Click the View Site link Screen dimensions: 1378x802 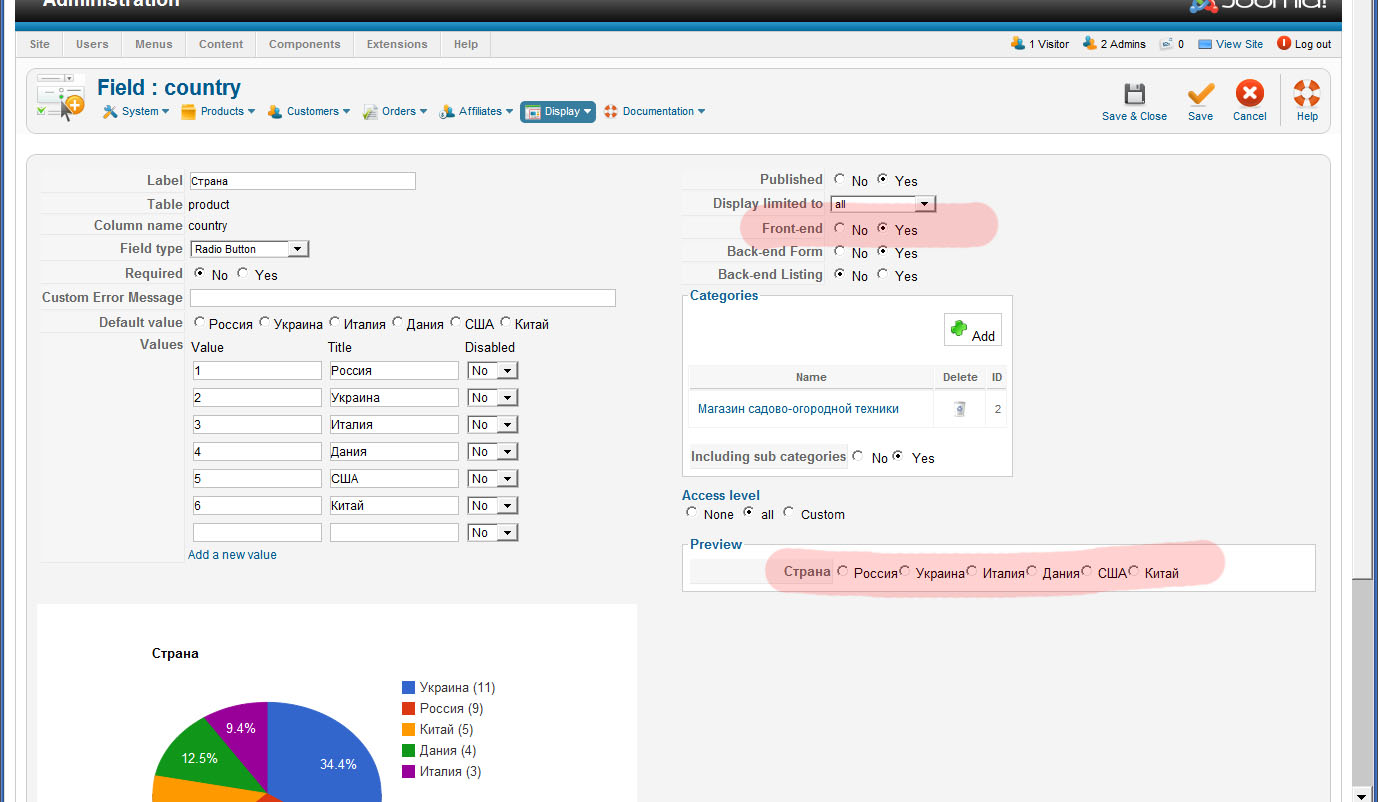[x=1240, y=44]
